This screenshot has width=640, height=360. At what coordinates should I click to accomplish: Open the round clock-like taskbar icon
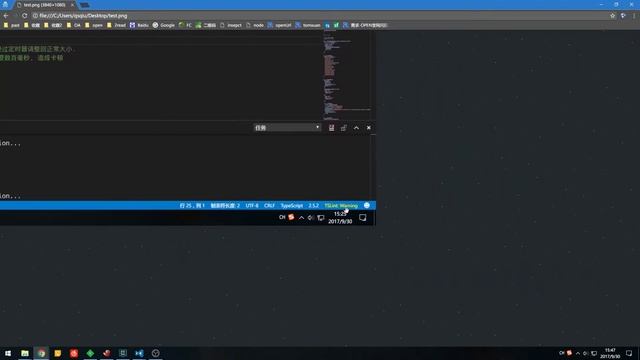(x=156, y=353)
